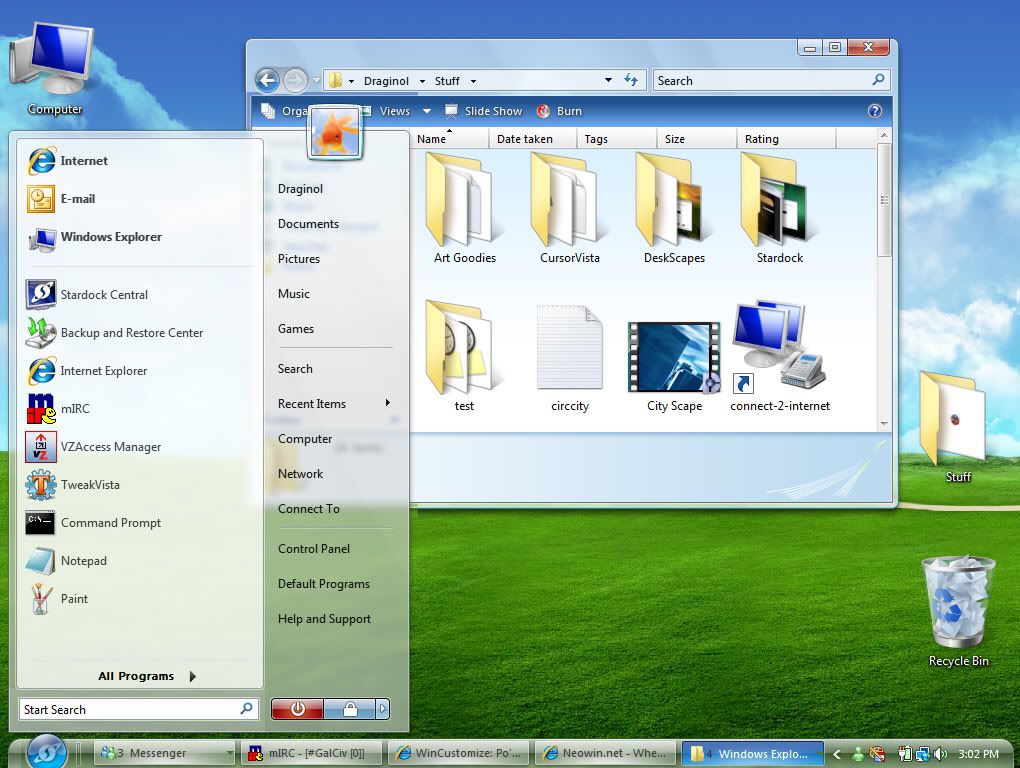Open Network from Start menu

click(x=300, y=474)
